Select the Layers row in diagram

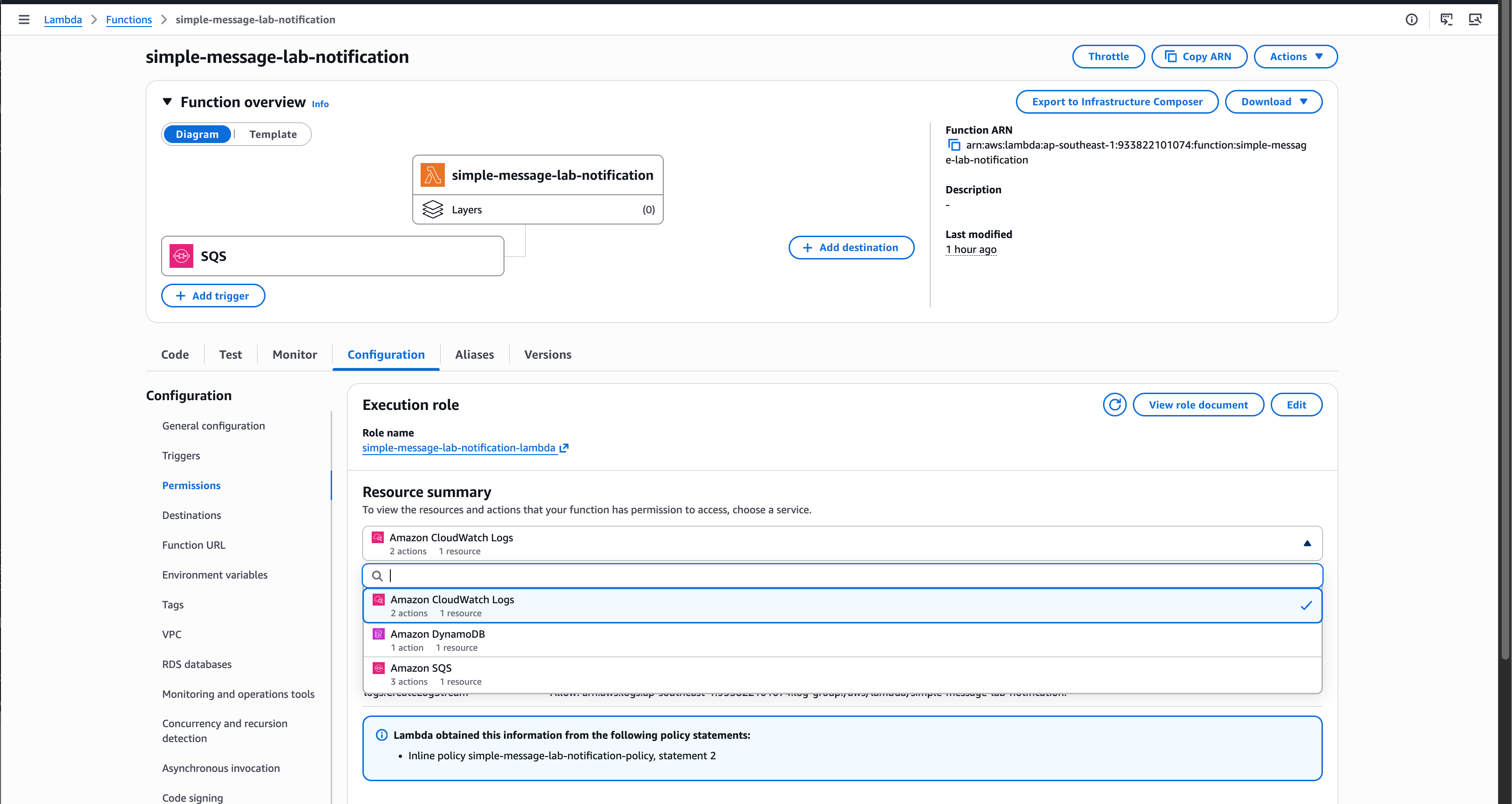pos(538,210)
